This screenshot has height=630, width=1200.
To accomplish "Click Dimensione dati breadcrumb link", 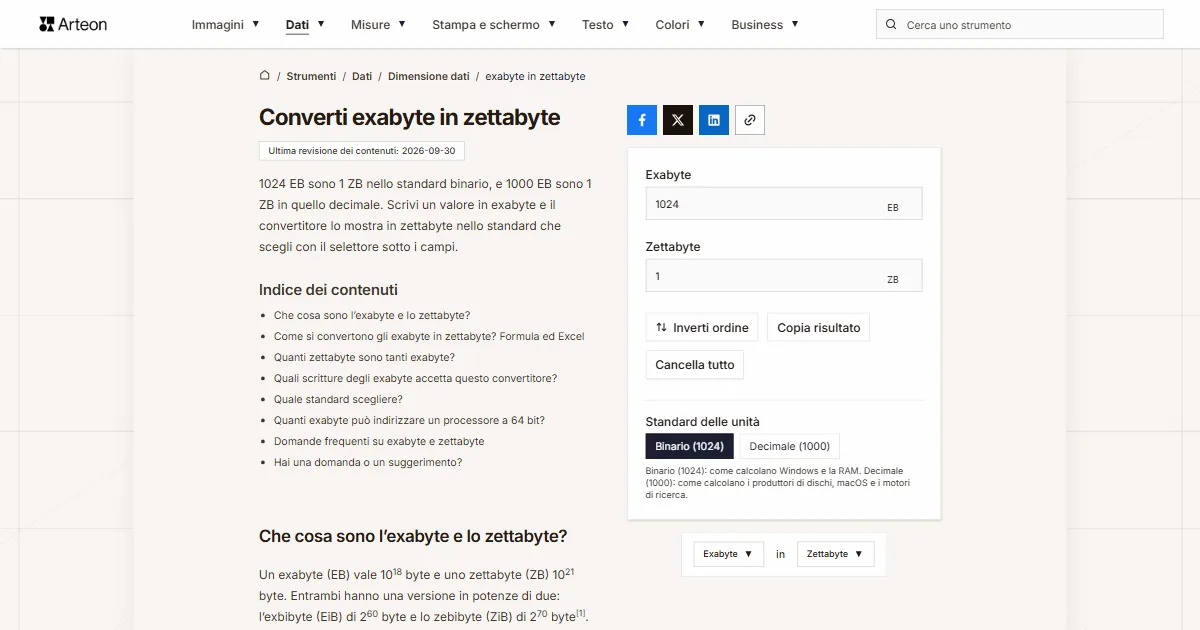I will tap(428, 76).
